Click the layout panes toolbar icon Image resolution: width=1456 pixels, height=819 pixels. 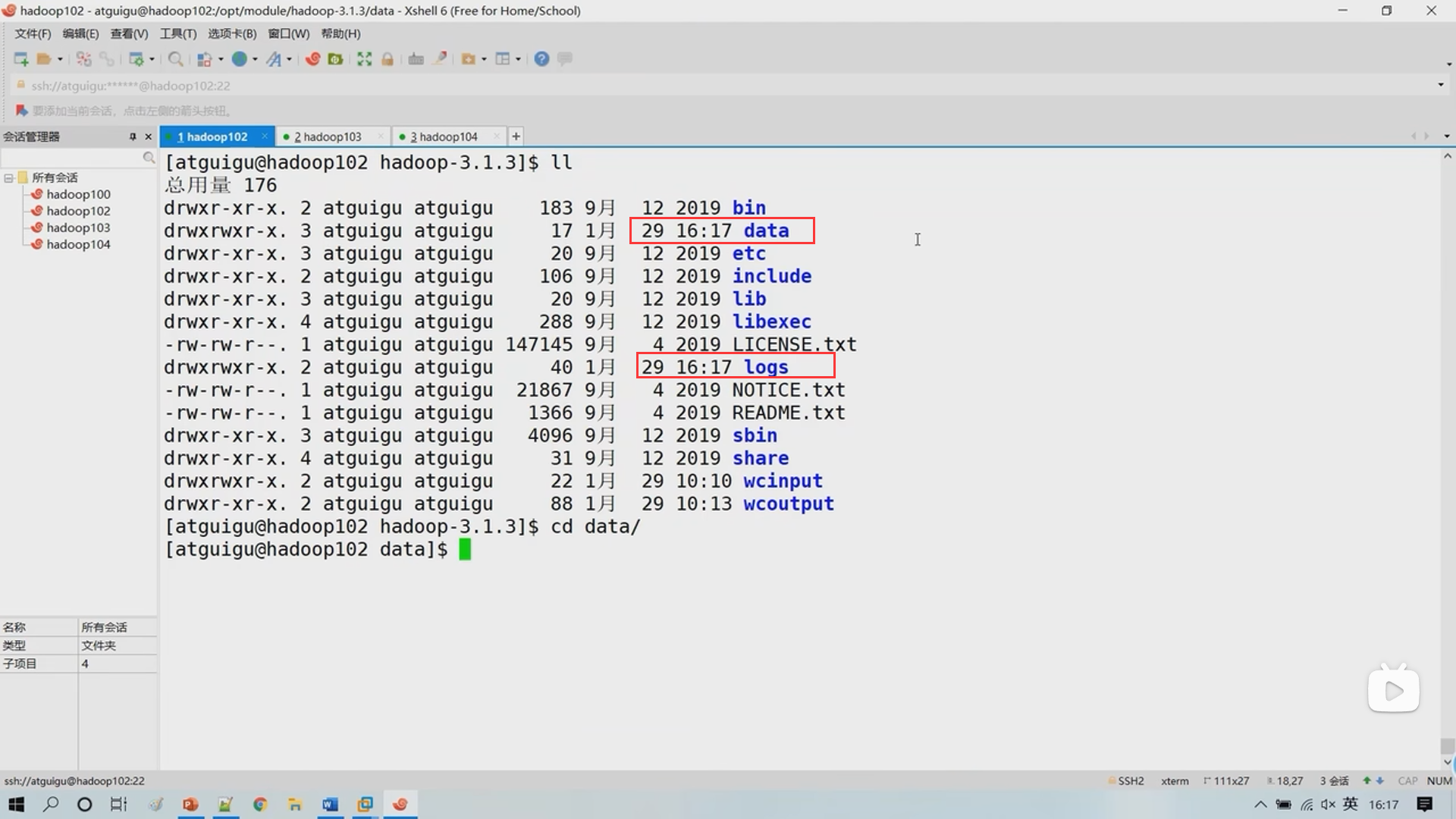click(503, 59)
